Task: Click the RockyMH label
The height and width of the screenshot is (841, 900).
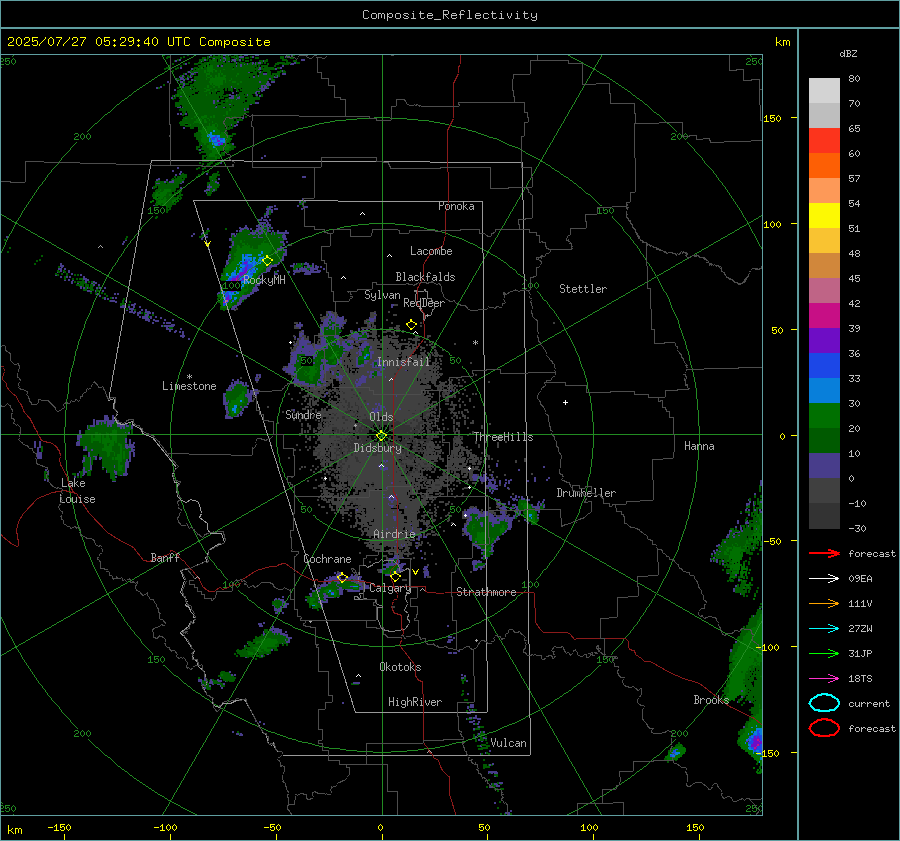Action: [264, 280]
